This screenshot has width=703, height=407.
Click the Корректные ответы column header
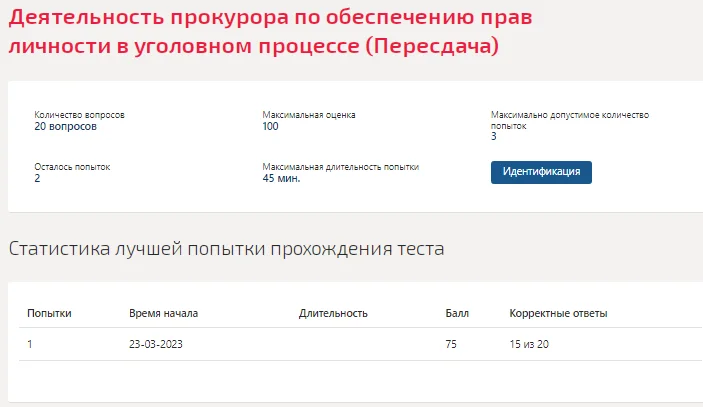[x=558, y=313]
